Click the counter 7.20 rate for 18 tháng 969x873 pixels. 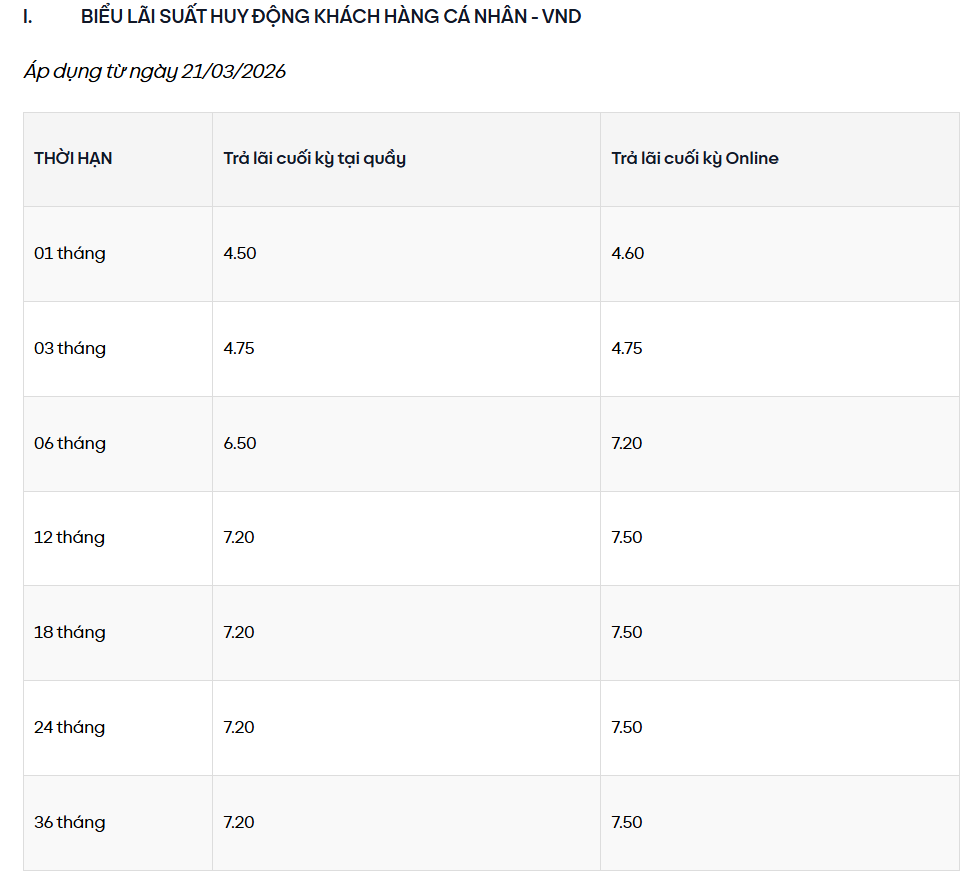click(239, 632)
